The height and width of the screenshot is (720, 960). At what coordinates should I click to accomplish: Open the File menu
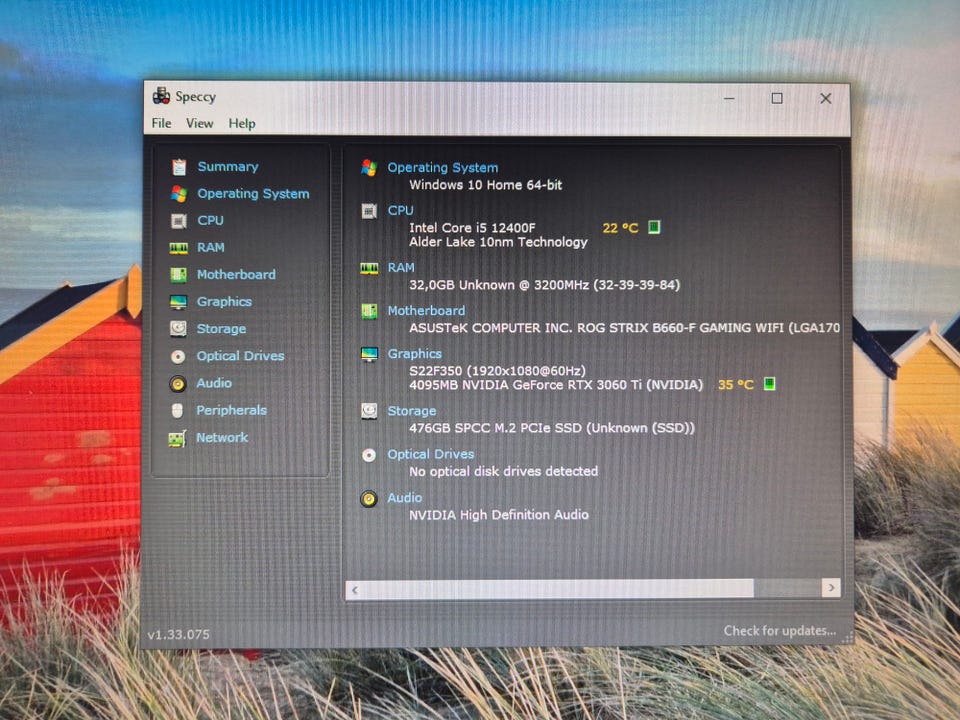(x=162, y=123)
